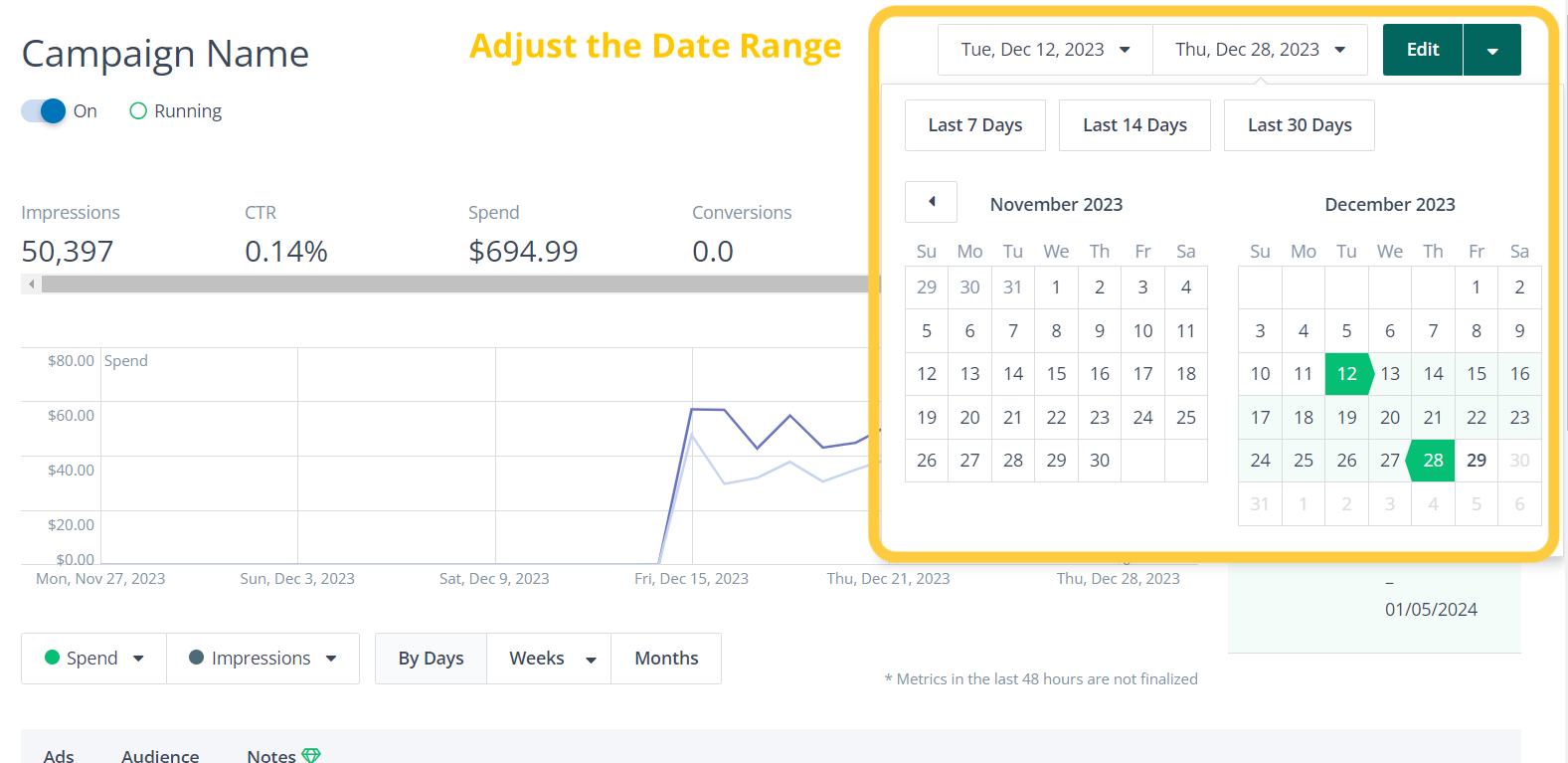Image resolution: width=1568 pixels, height=763 pixels.
Task: Choose November 24 in the November calendar
Action: point(1142,418)
